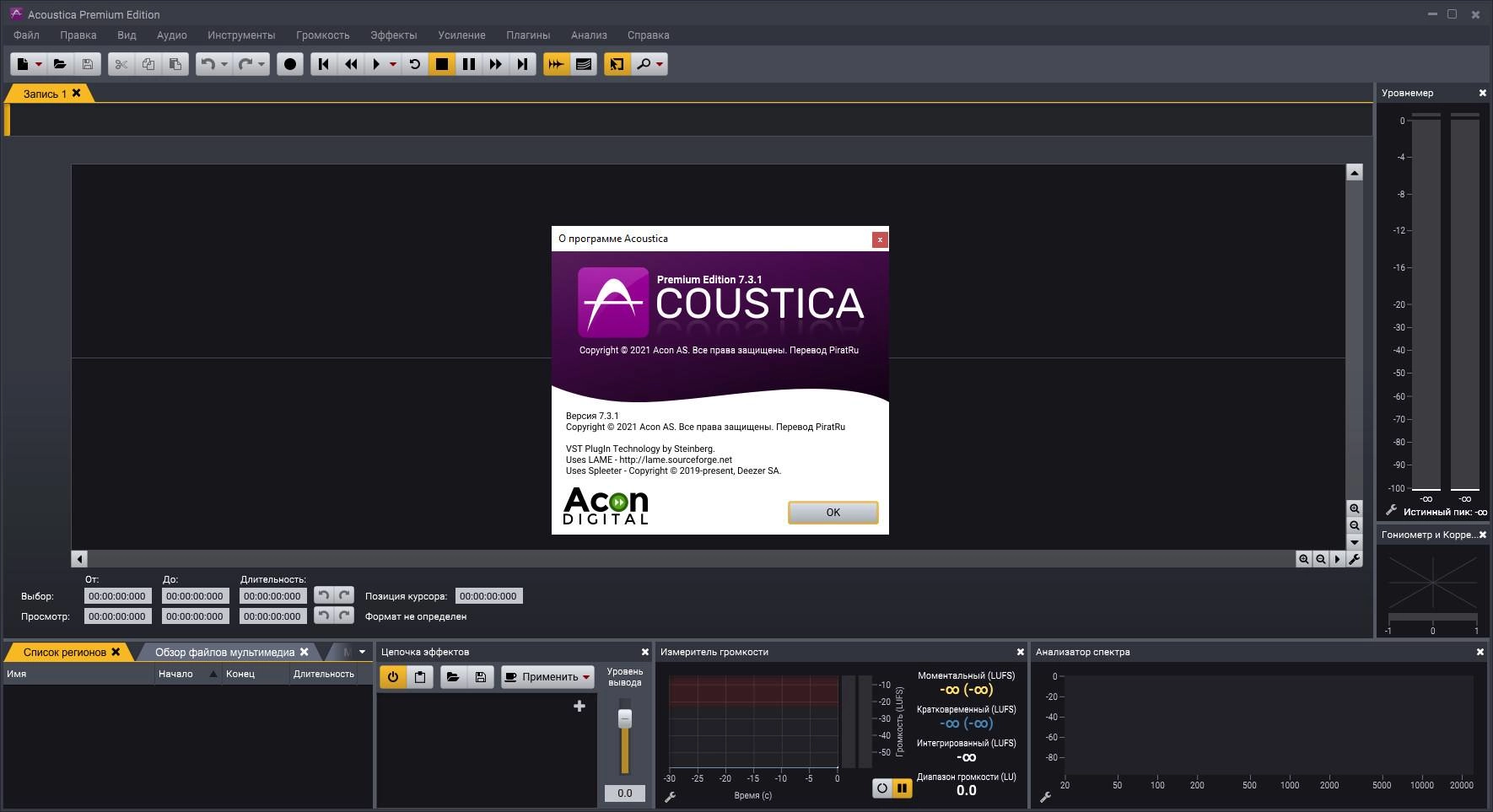Start recording with the Record button

[290, 64]
